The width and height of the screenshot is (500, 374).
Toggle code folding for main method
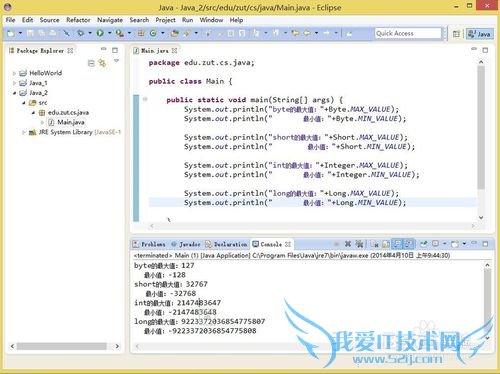point(145,99)
